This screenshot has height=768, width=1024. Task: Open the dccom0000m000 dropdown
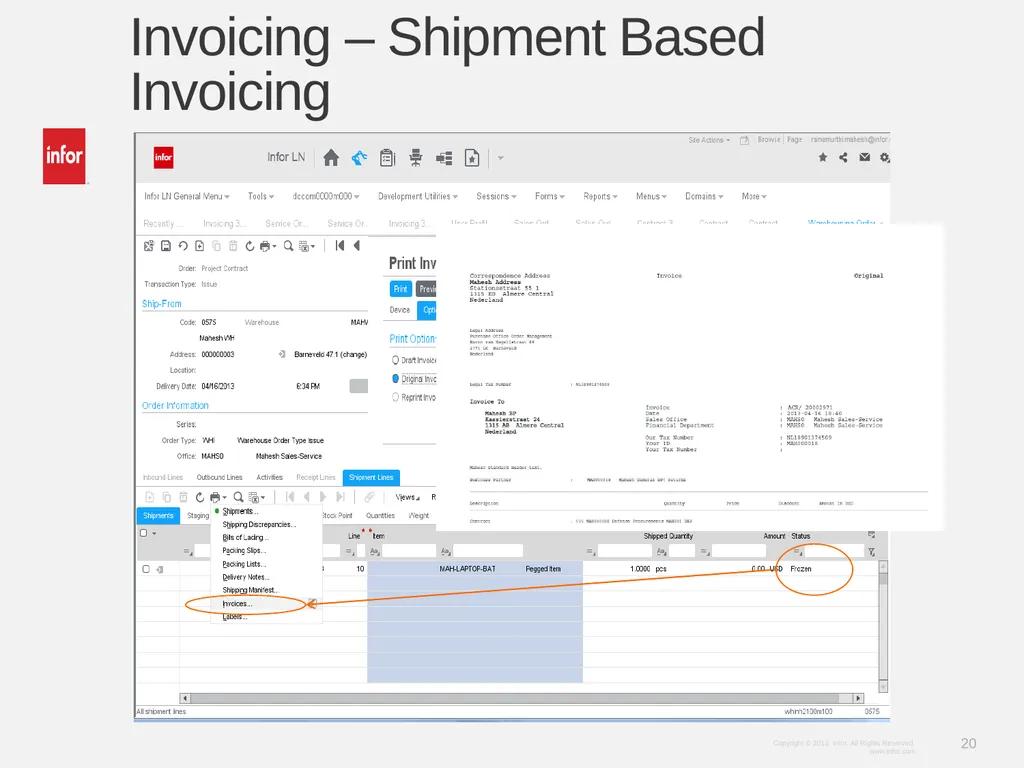tap(326, 196)
